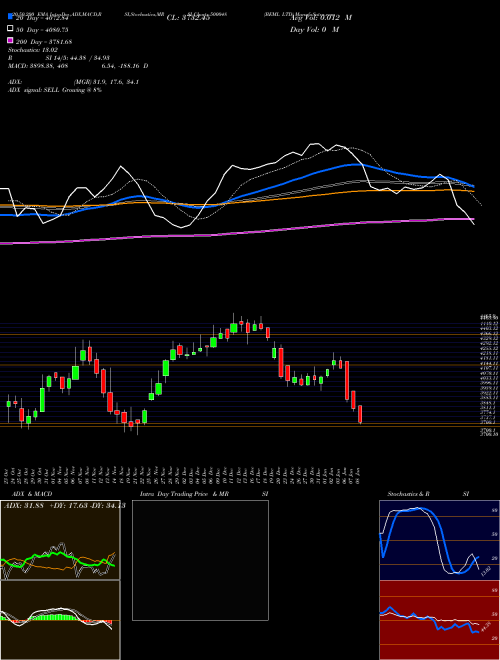This screenshot has height=660, width=500.
Task: Click the MACD values line
Action: (78, 66)
